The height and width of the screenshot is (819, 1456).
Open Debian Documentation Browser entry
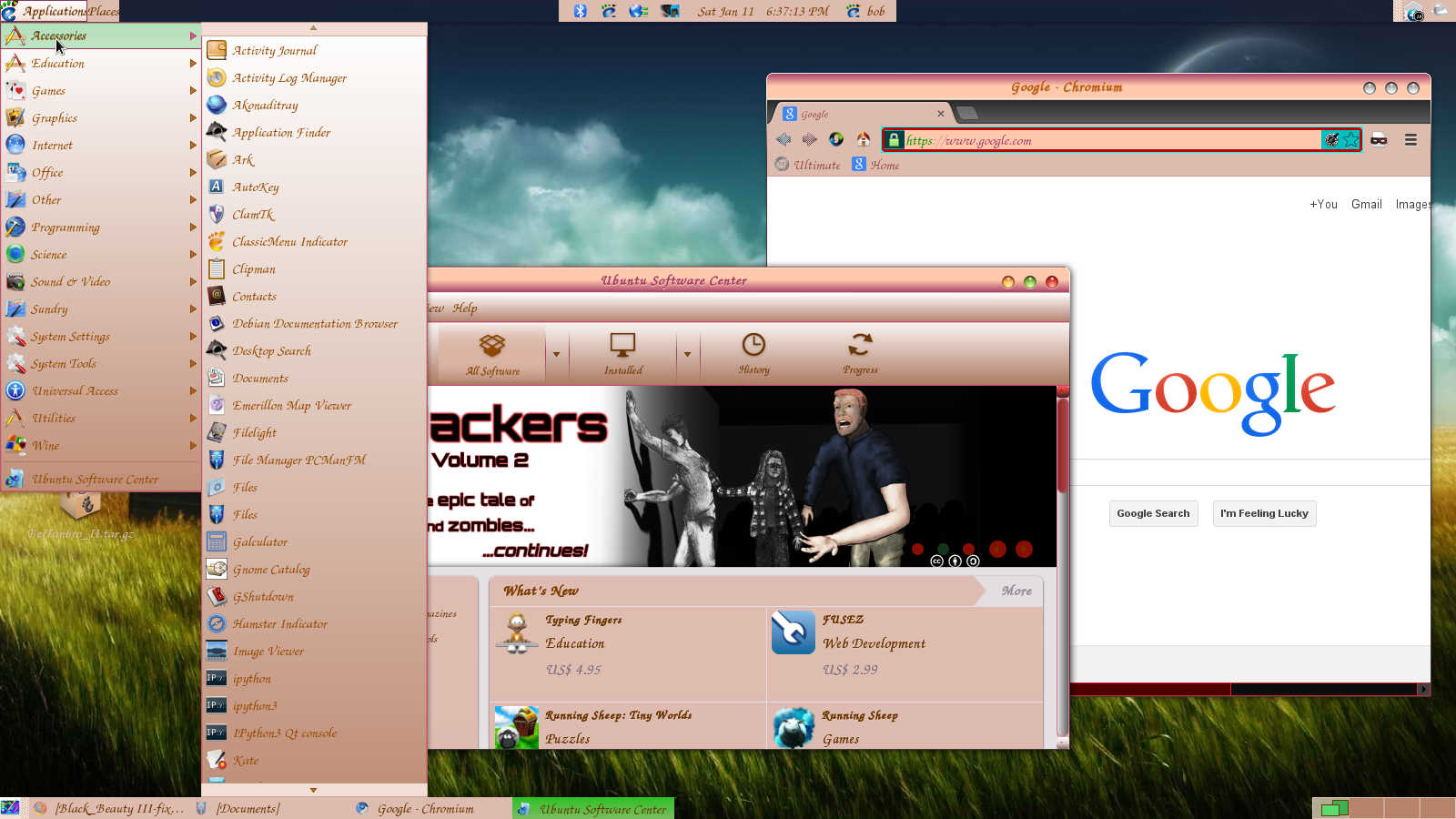click(x=314, y=324)
